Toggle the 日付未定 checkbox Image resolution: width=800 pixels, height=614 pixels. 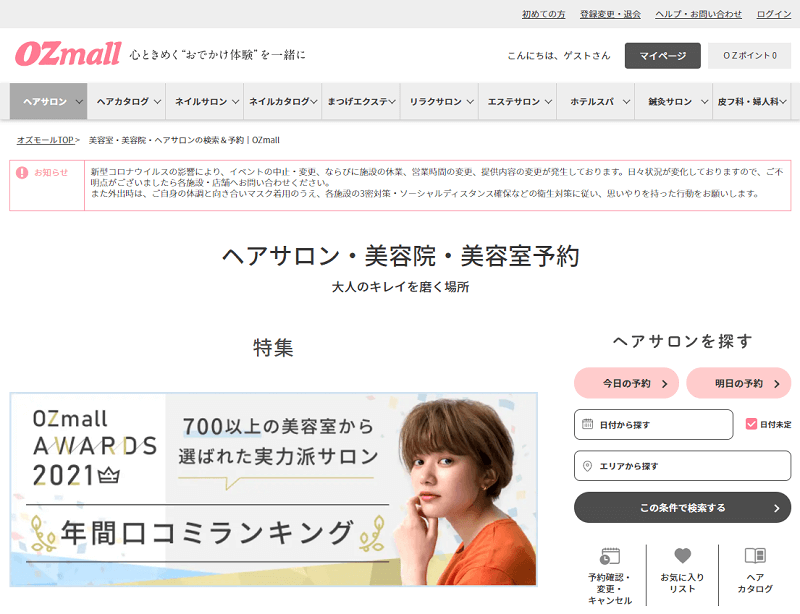751,424
